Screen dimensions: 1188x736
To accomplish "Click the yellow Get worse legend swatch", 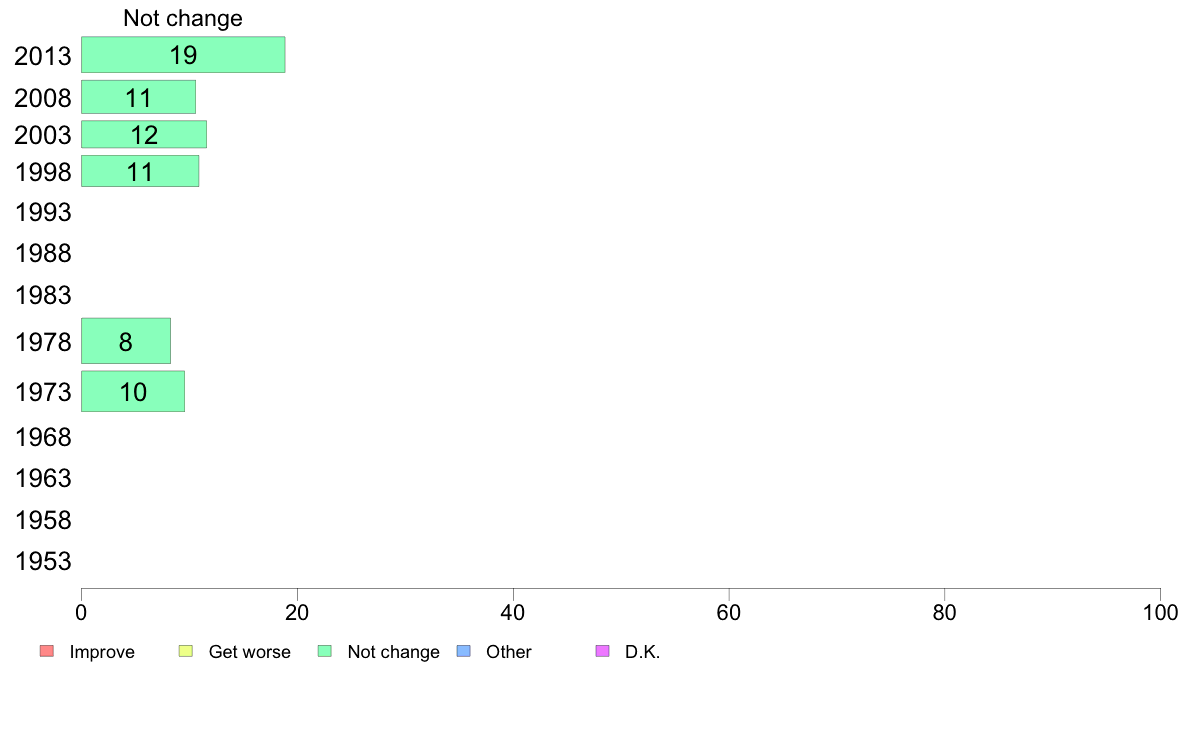I will point(186,651).
